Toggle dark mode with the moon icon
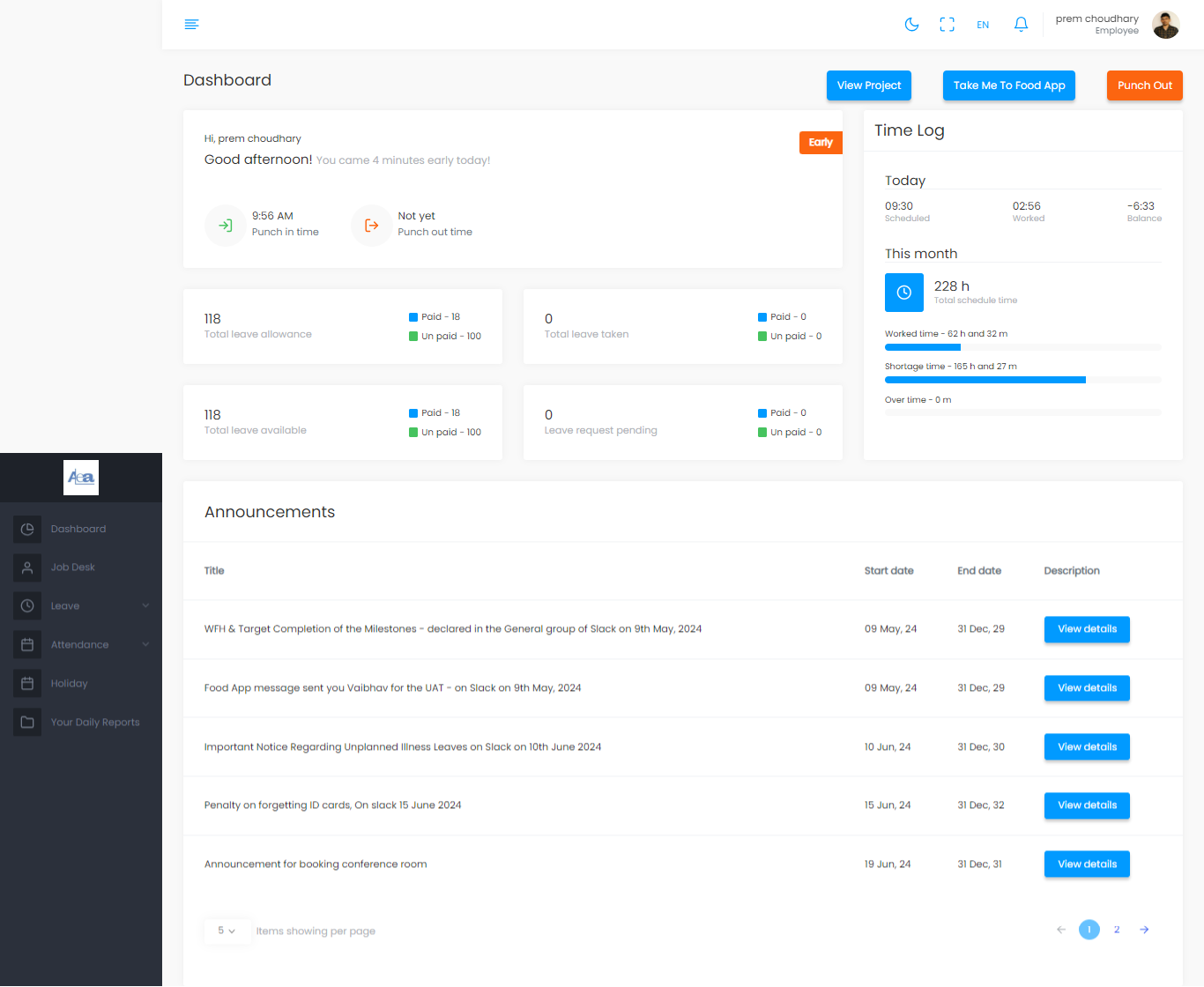Viewport: 1204px width, 987px height. (x=911, y=25)
